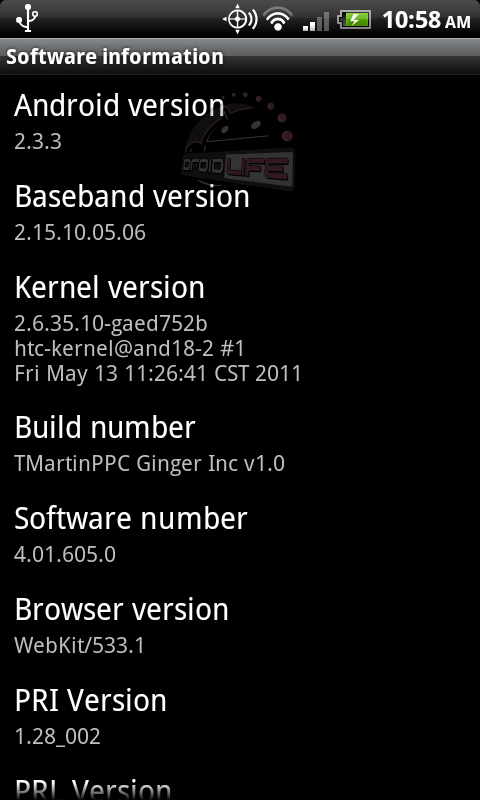Image resolution: width=480 pixels, height=800 pixels.
Task: Tap WebKit/533.1 value
Action: tap(80, 646)
